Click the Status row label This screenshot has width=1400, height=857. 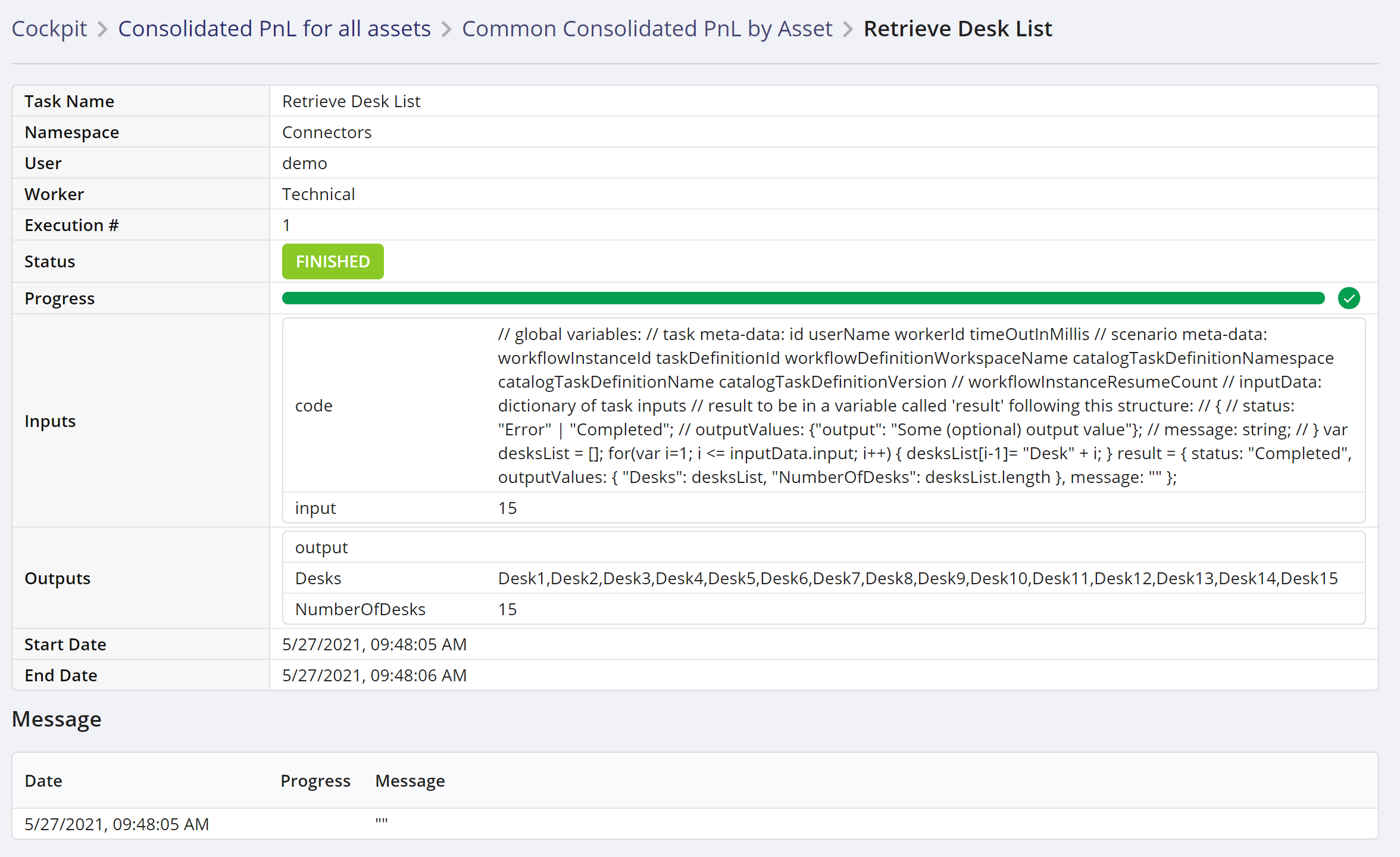tap(50, 261)
